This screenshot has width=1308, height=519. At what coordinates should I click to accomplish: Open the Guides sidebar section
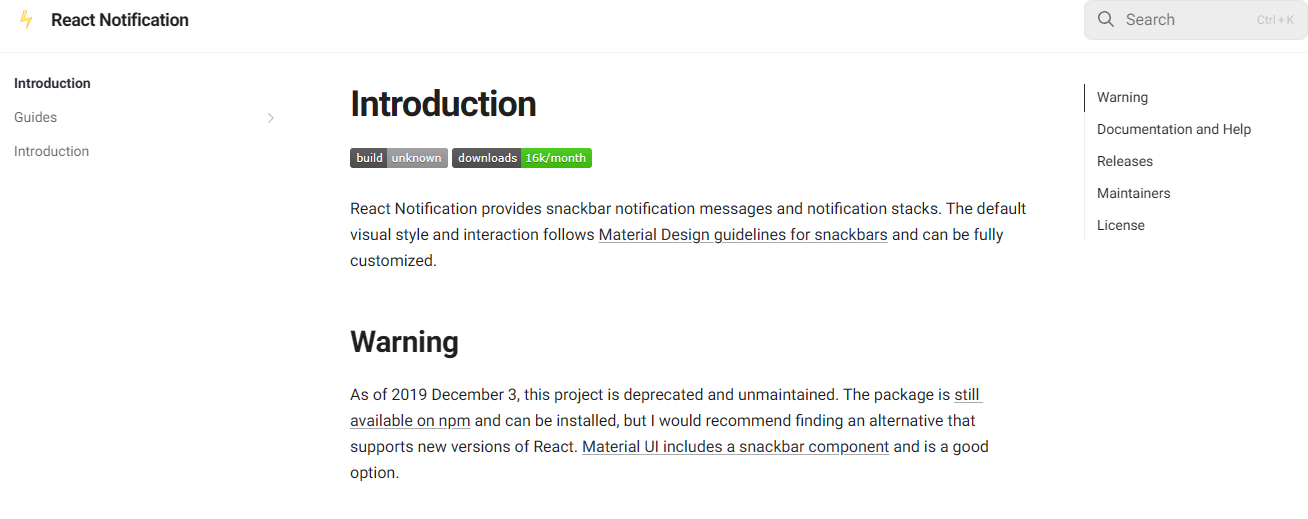(x=36, y=117)
